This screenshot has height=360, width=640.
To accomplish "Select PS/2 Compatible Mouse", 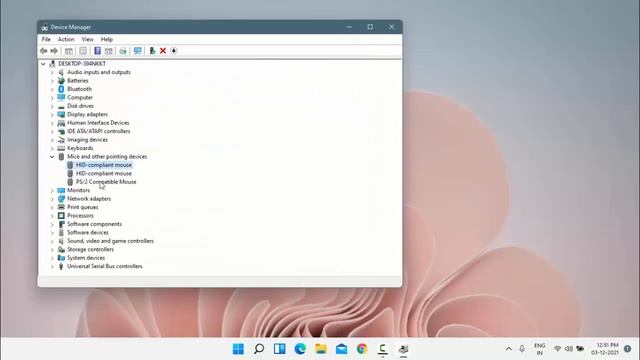I will pyautogui.click(x=106, y=182).
